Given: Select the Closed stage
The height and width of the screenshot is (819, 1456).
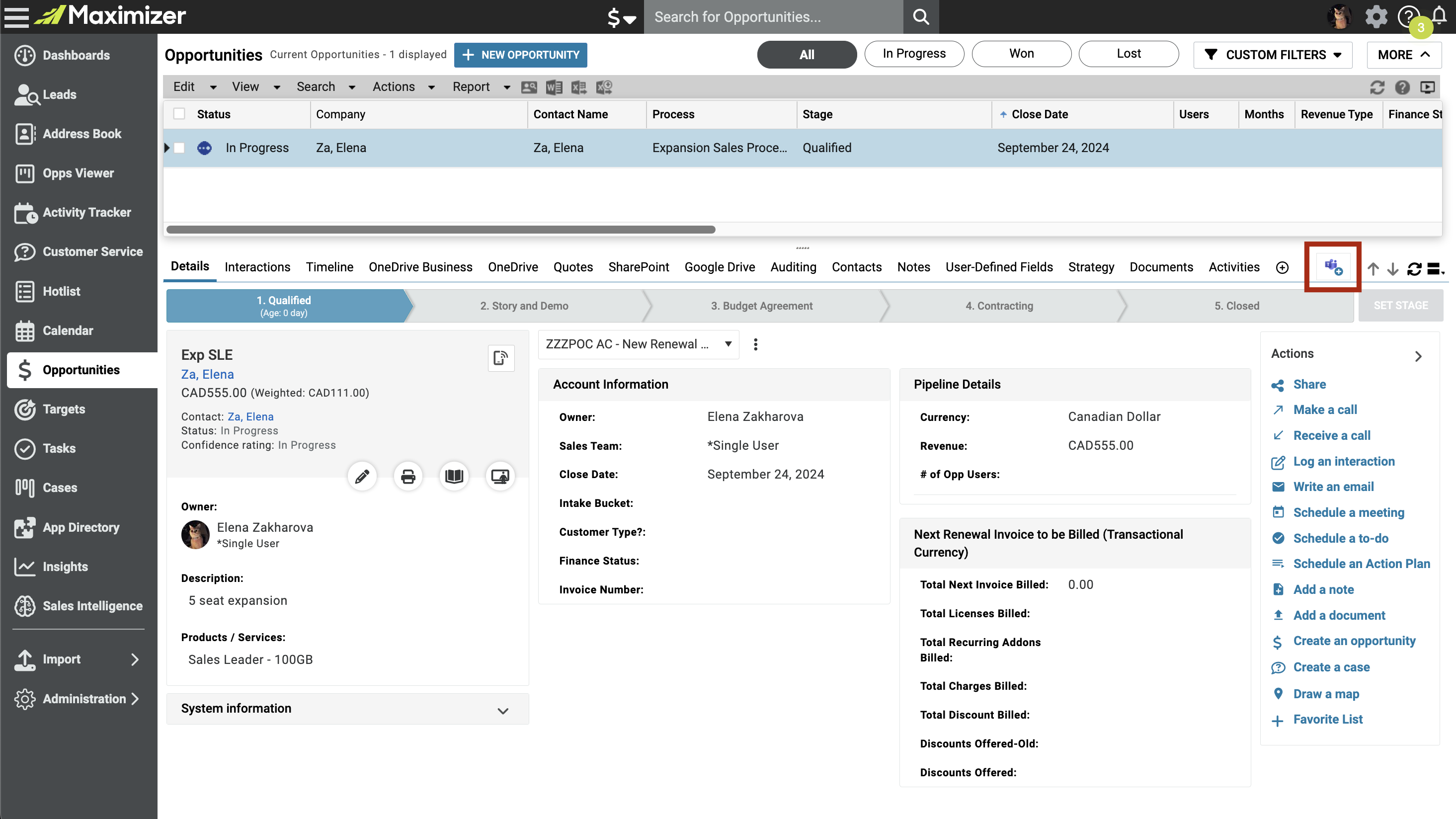Looking at the screenshot, I should (1237, 306).
